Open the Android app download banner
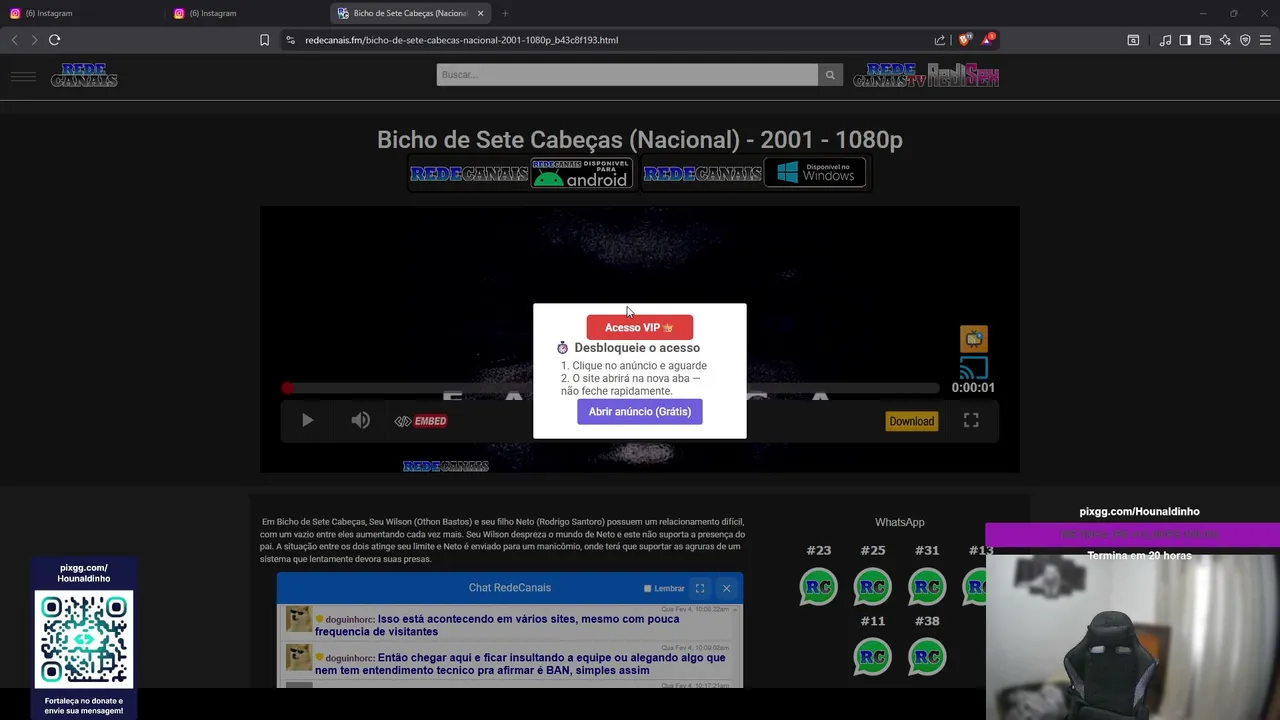The width and height of the screenshot is (1280, 720). click(x=521, y=173)
